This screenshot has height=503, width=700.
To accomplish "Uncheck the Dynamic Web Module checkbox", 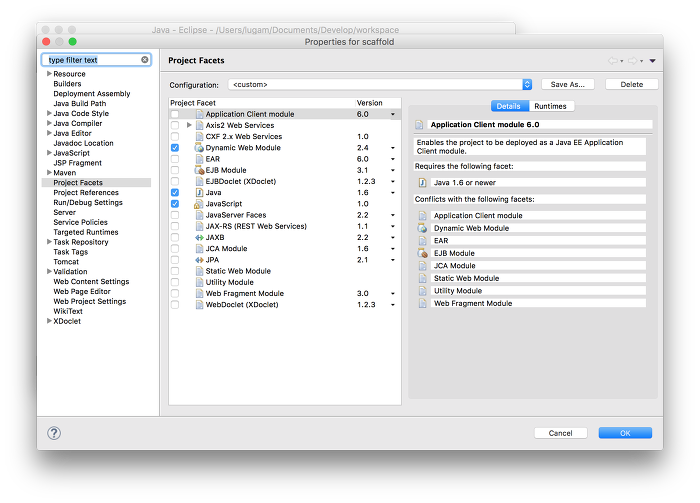I will (175, 148).
